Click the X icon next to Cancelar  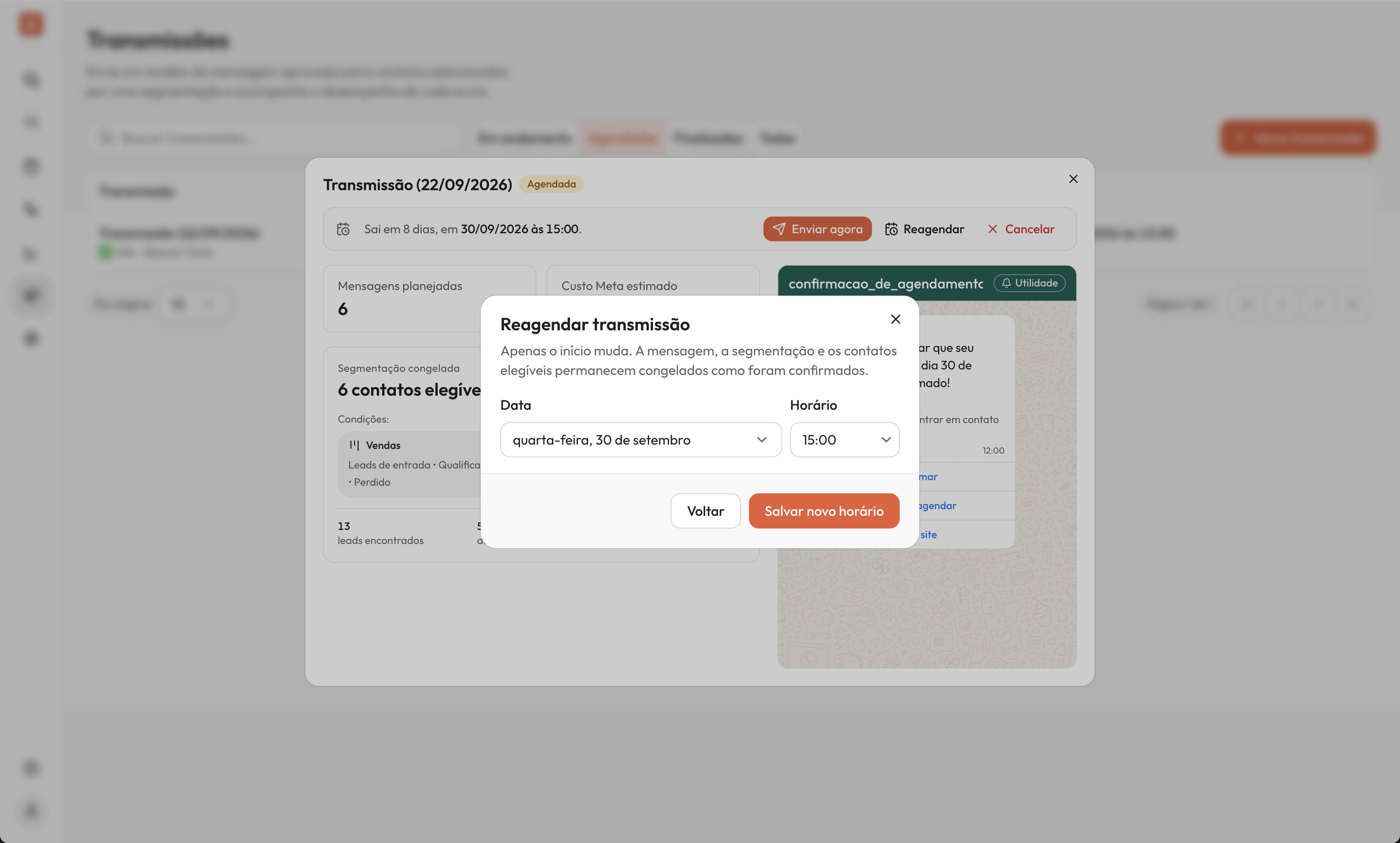pyautogui.click(x=992, y=229)
